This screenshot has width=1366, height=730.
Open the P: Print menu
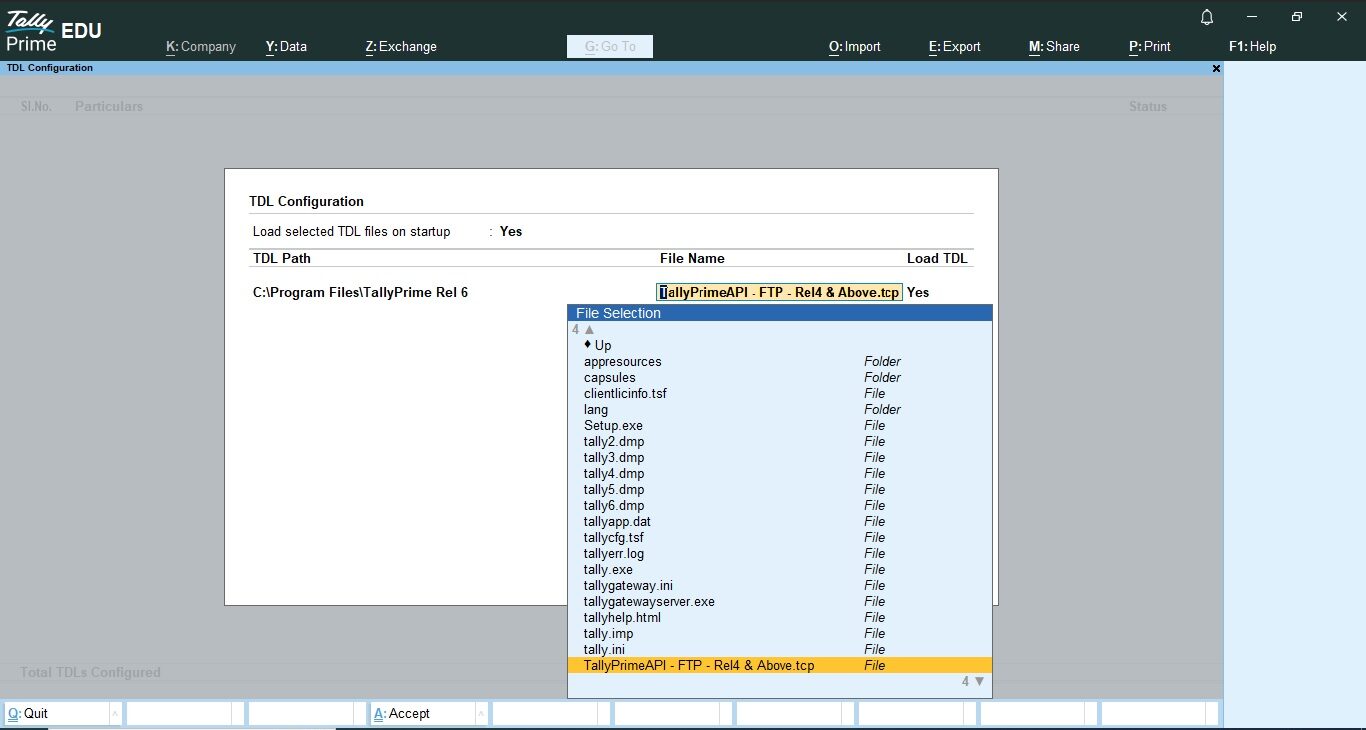[x=1150, y=46]
